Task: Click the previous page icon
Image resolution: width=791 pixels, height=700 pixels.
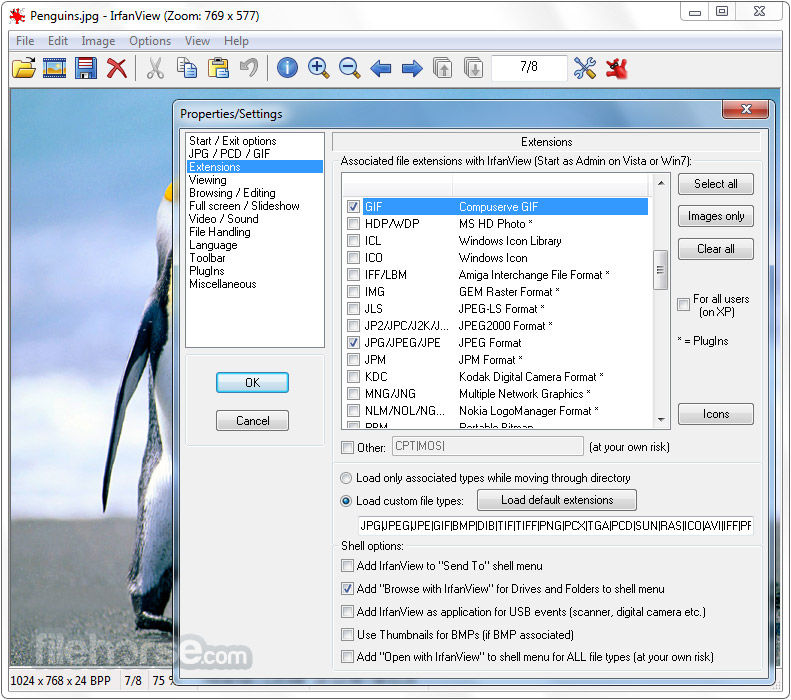Action: (x=442, y=68)
